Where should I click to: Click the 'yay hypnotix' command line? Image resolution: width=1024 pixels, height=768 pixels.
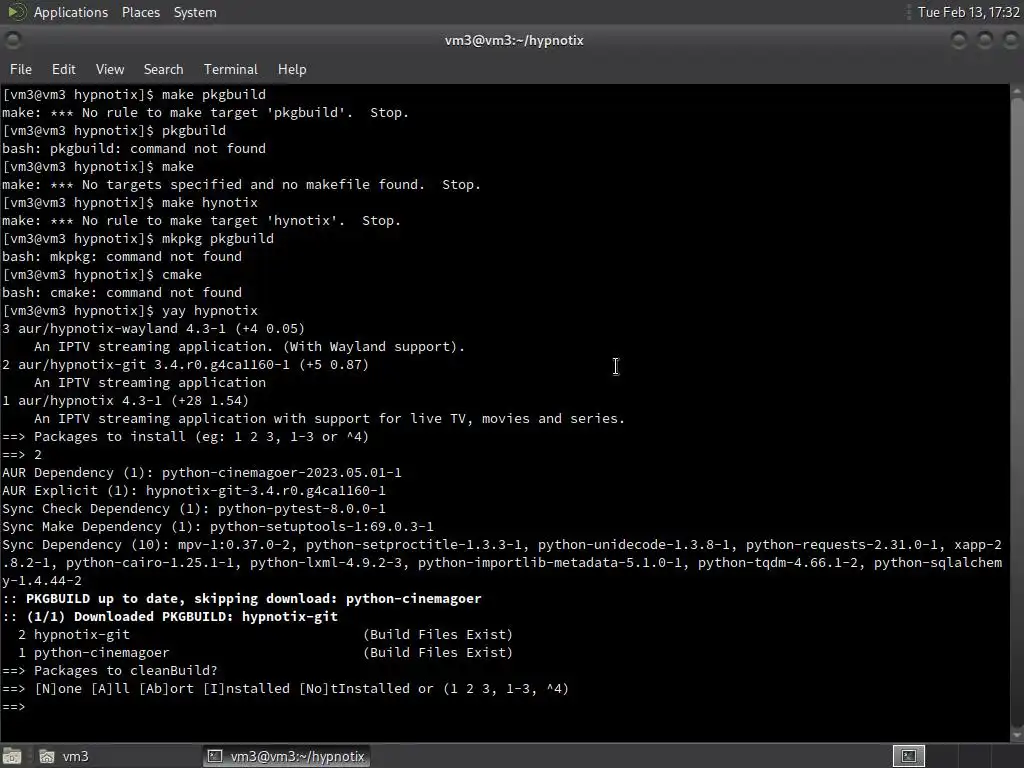[x=130, y=310]
